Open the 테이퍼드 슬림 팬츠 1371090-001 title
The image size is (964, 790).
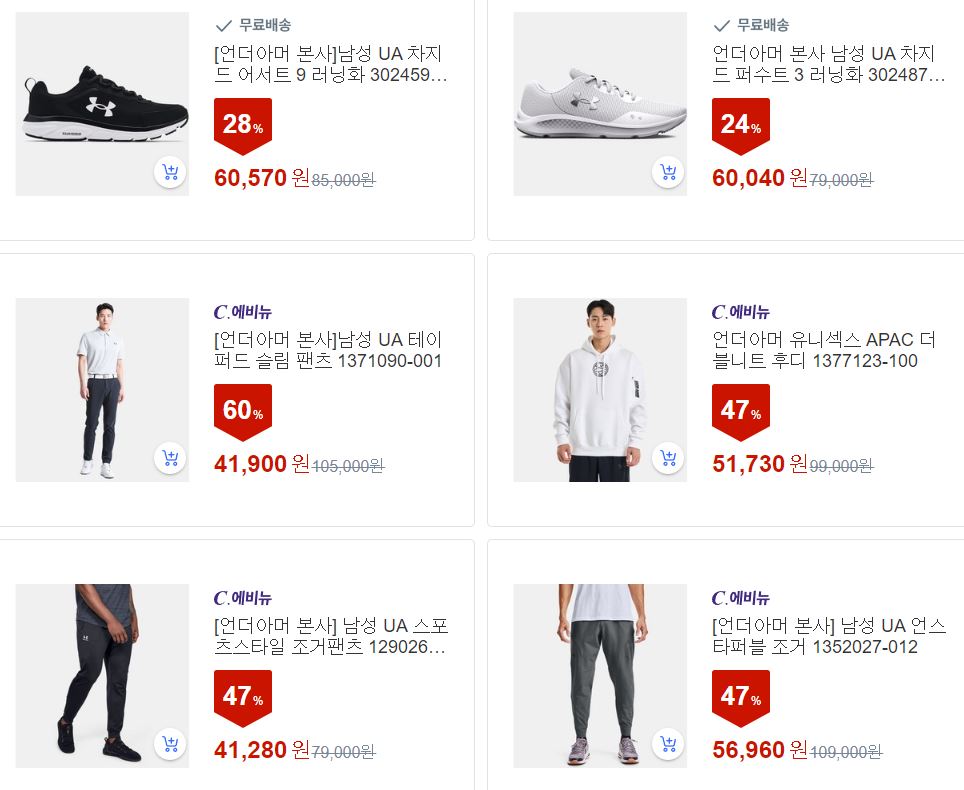tap(328, 350)
